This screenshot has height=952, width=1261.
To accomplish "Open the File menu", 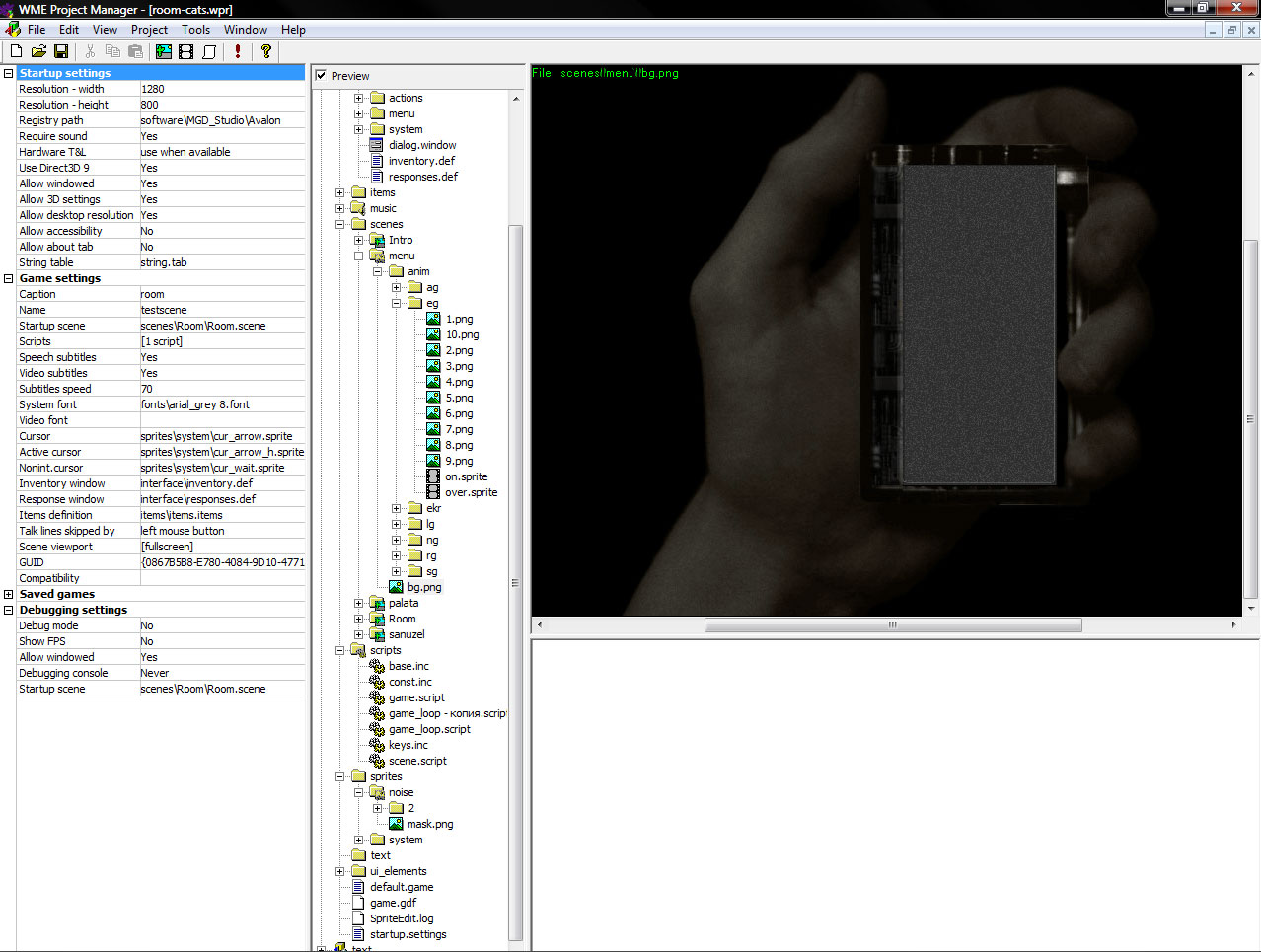I will tap(37, 30).
